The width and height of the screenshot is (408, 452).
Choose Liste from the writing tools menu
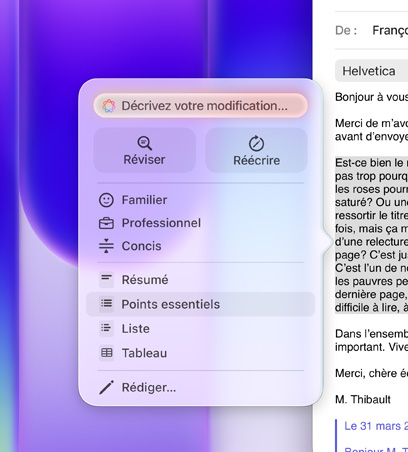pos(200,329)
